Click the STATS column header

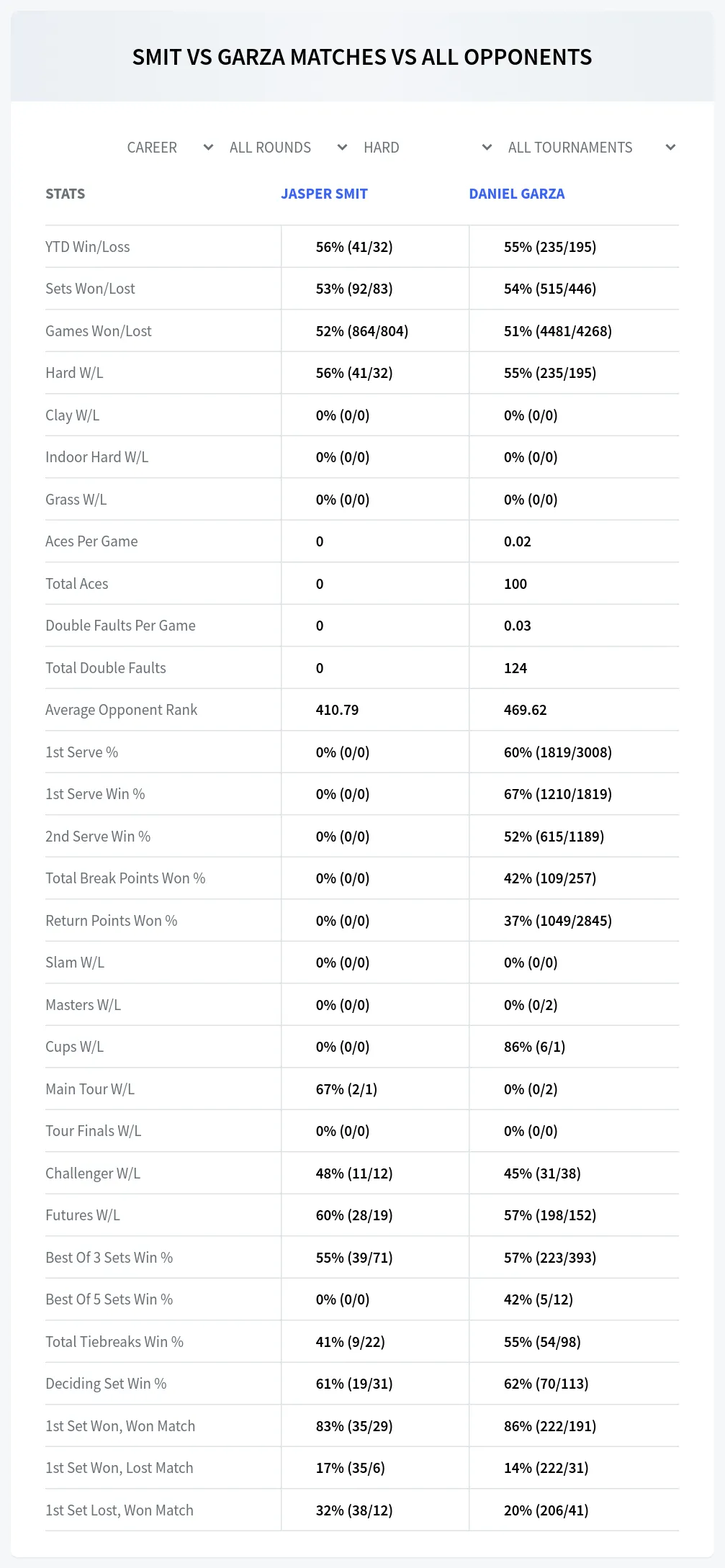(x=66, y=194)
